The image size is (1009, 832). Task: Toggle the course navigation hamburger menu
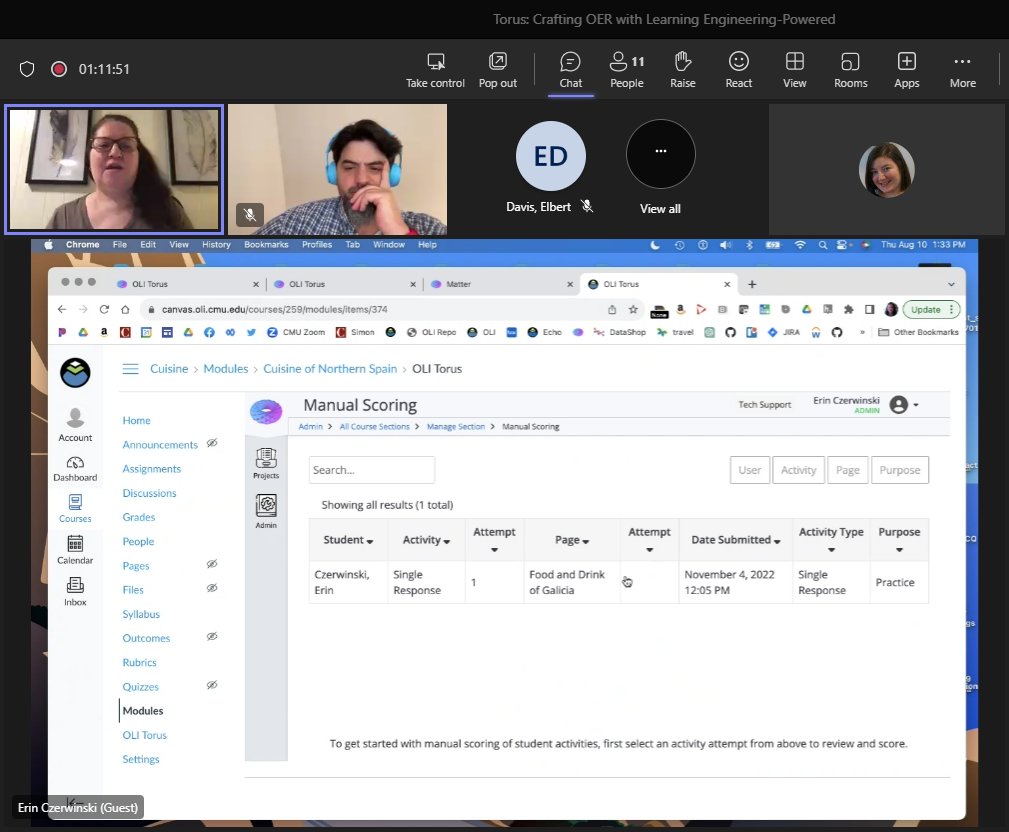point(131,369)
